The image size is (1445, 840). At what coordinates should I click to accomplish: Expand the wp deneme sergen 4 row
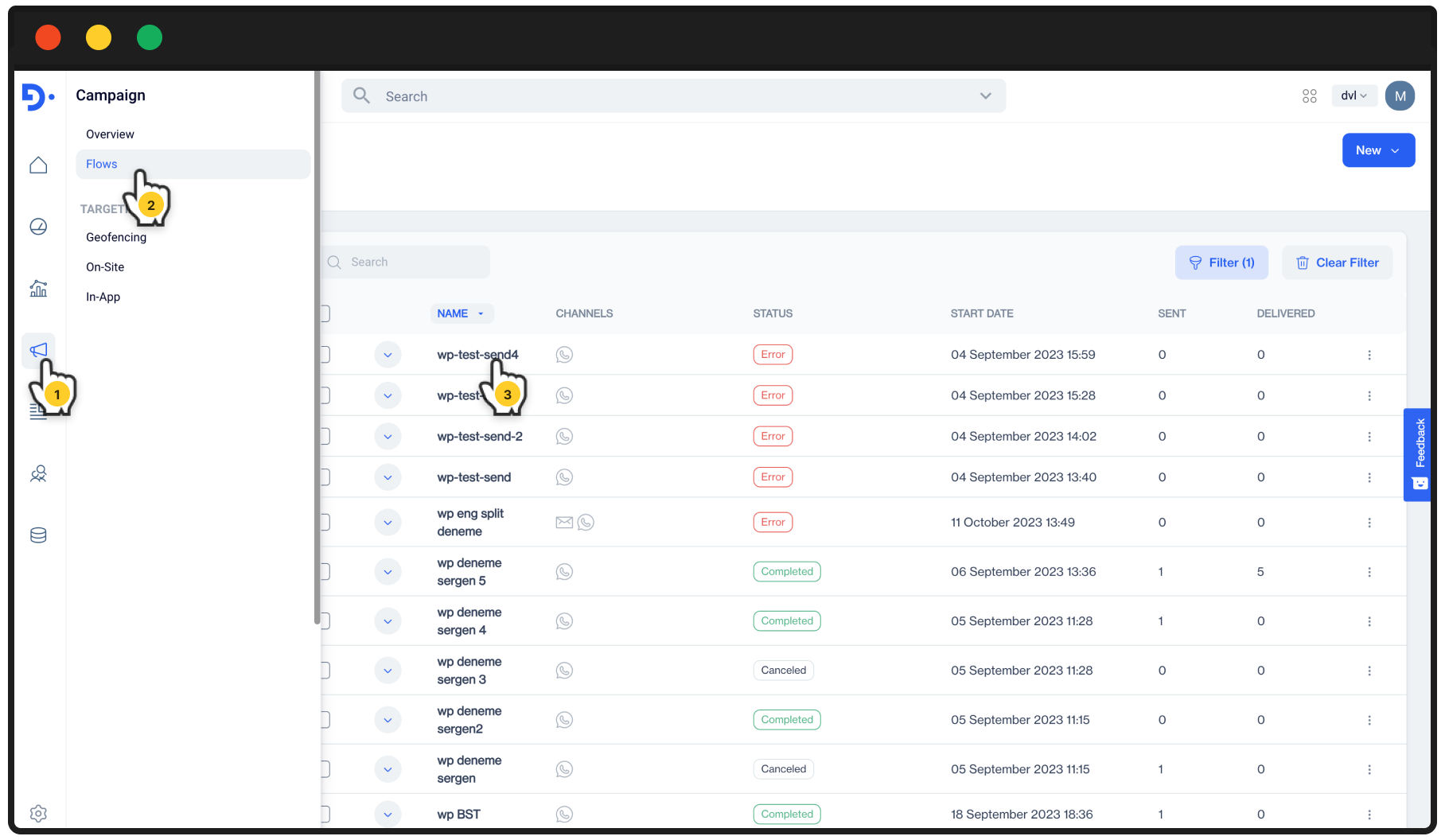[388, 621]
